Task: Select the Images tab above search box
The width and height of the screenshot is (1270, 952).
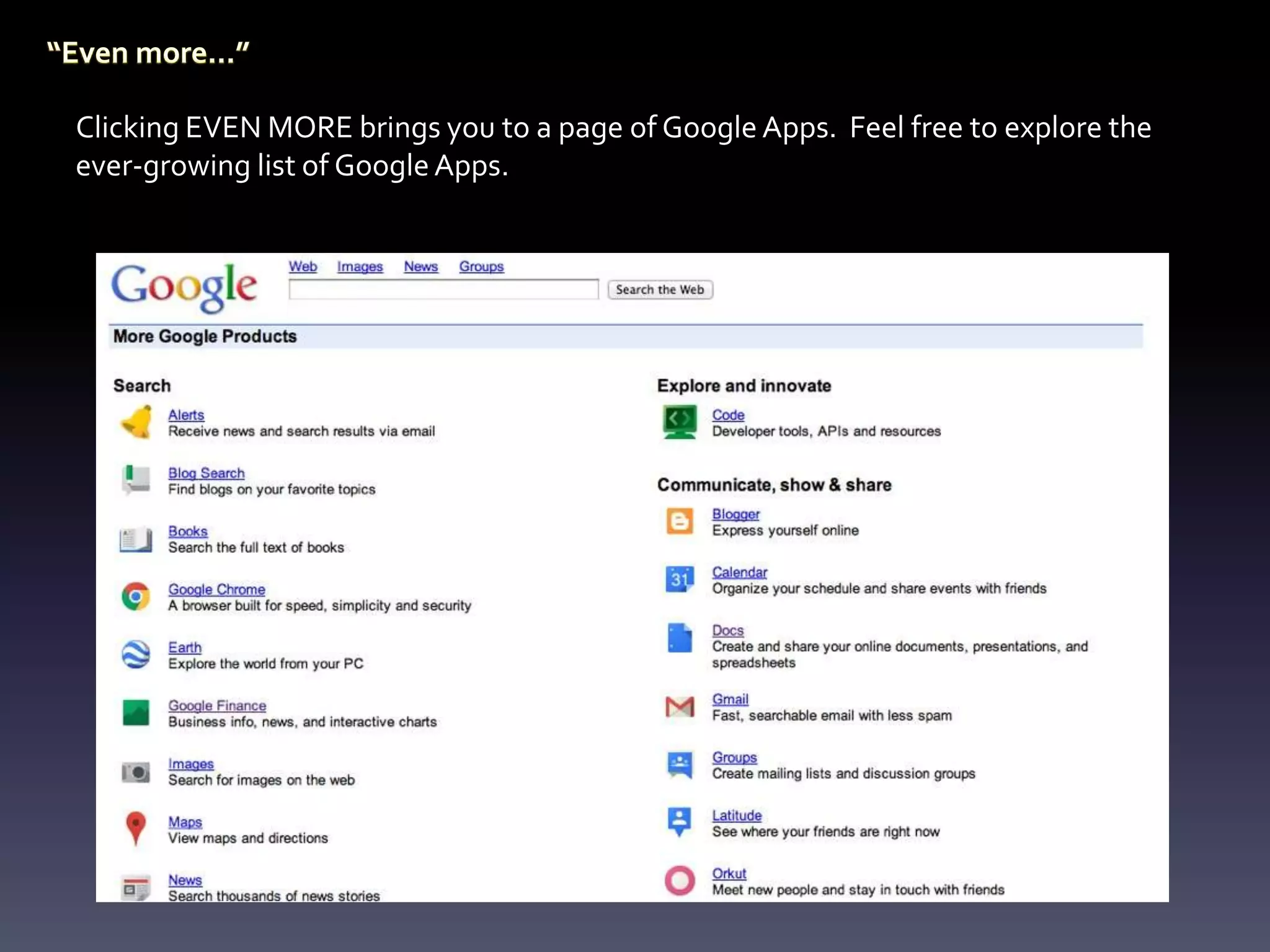Action: pos(360,267)
